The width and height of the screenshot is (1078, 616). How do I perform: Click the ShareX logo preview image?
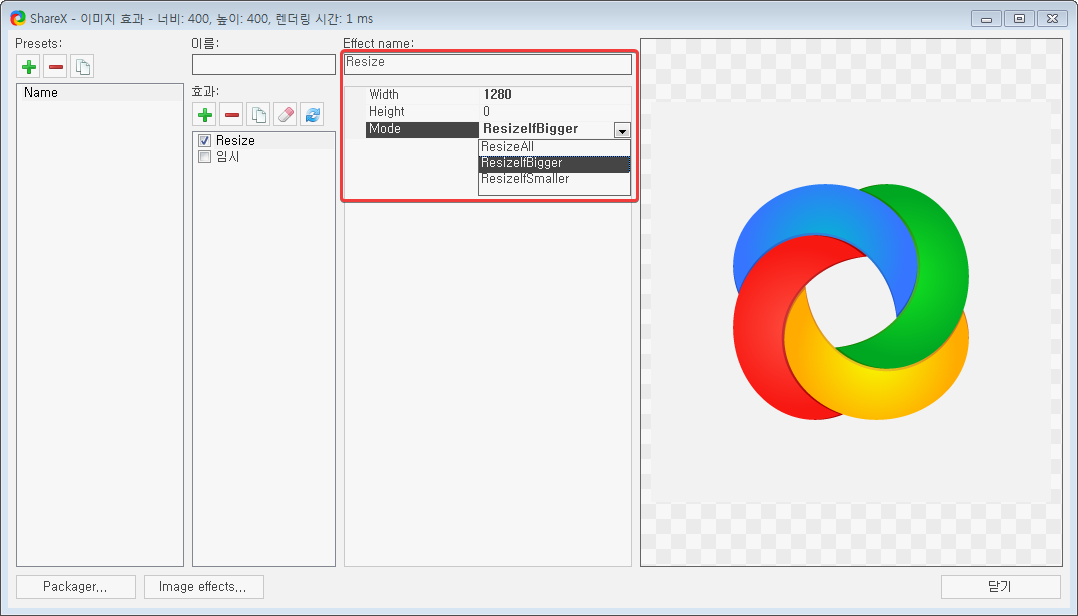851,302
